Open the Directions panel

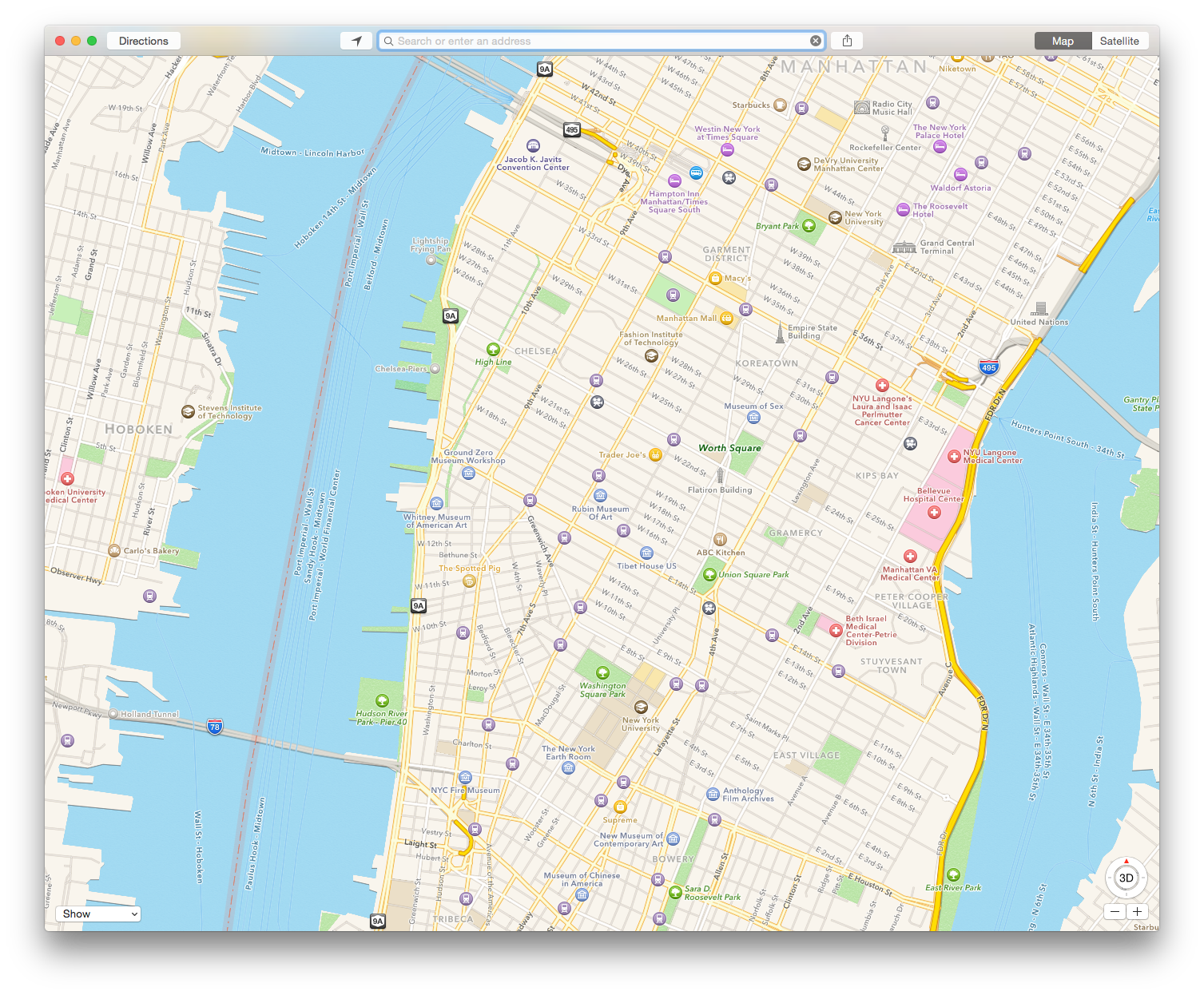coord(144,41)
